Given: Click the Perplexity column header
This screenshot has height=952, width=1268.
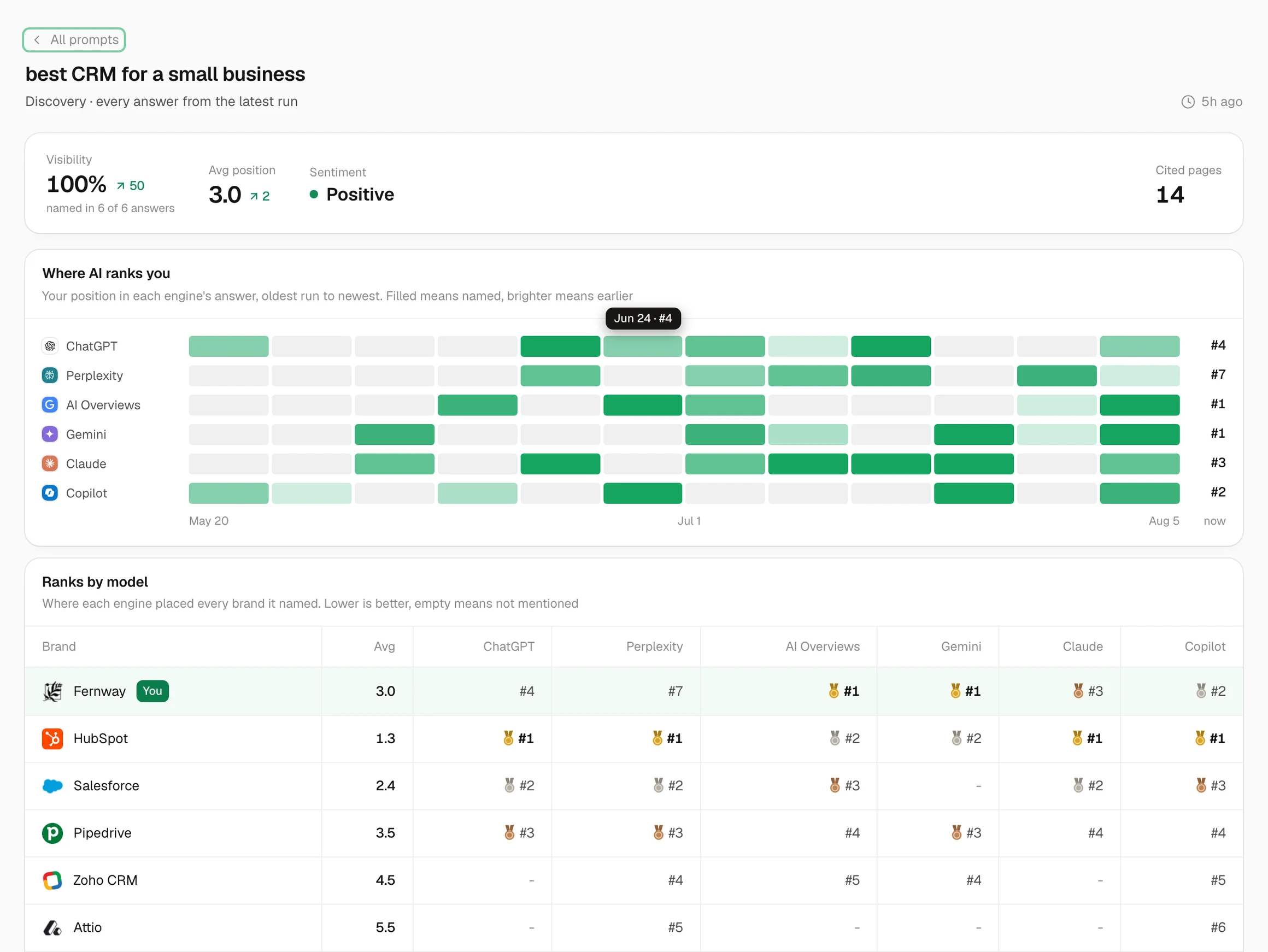Looking at the screenshot, I should point(655,647).
